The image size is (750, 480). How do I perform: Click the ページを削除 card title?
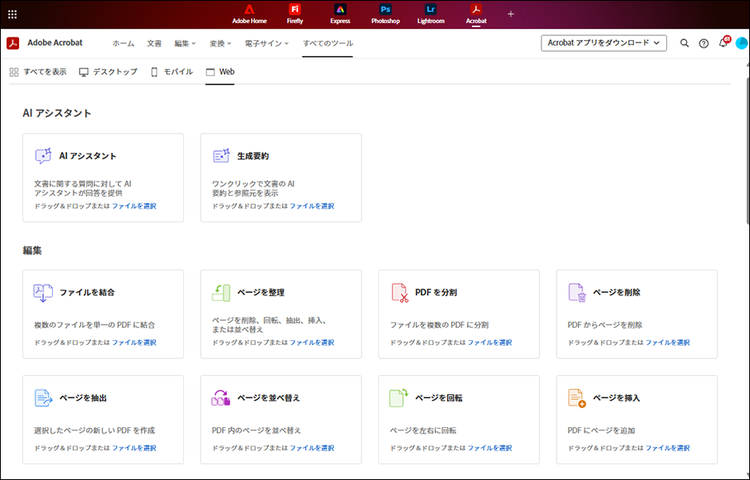click(617, 293)
